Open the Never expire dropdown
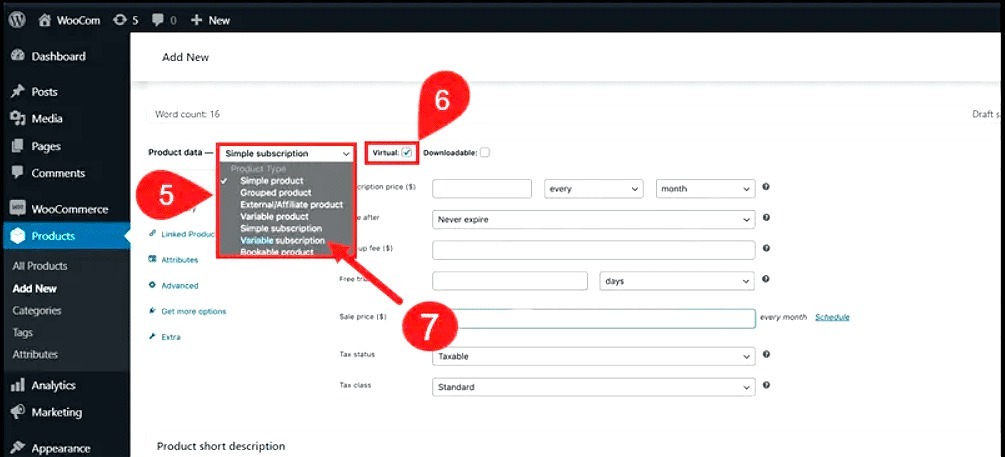Viewport: 1005px width, 457px height. (x=594, y=219)
